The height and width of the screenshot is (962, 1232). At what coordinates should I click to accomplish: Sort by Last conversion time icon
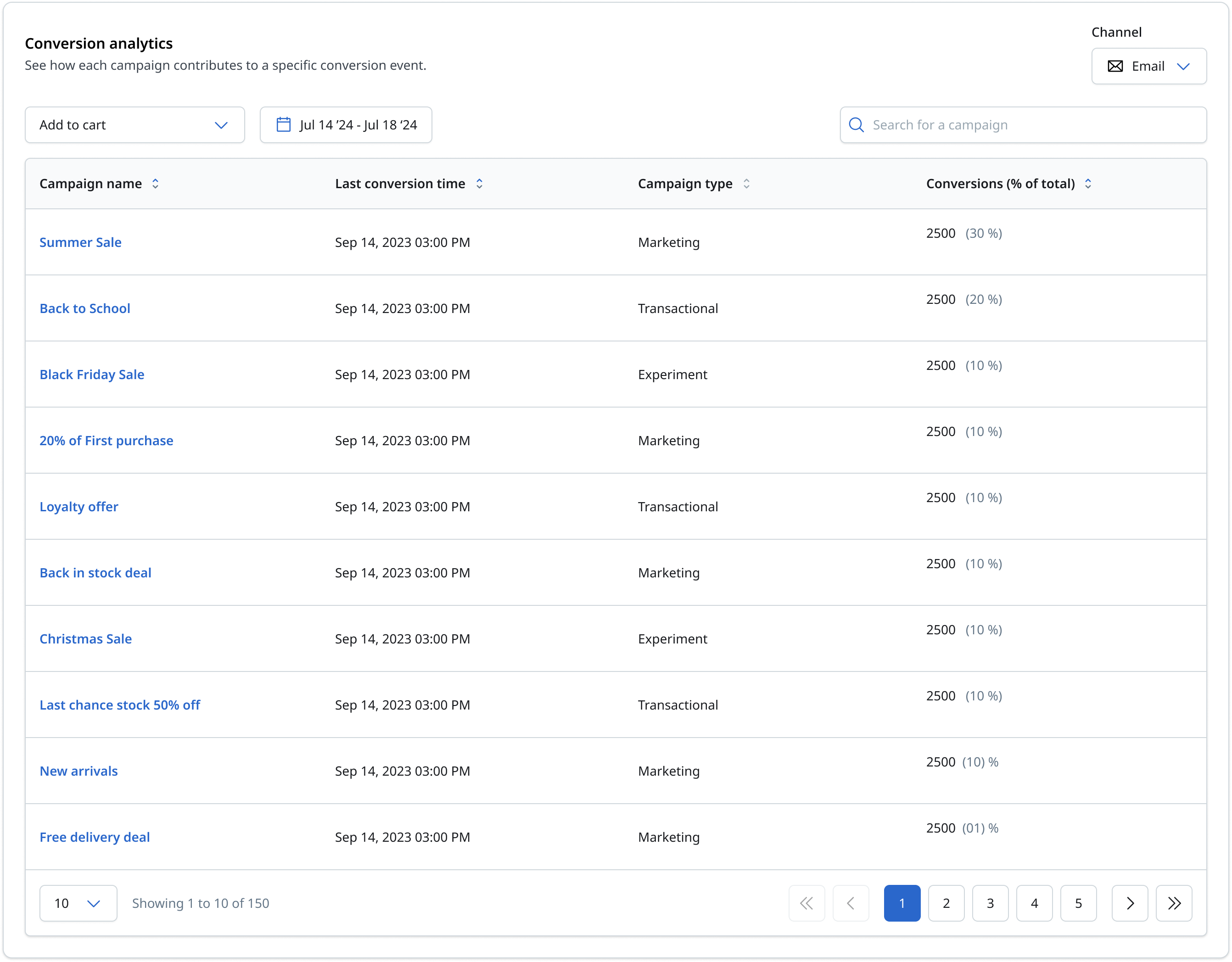click(479, 184)
